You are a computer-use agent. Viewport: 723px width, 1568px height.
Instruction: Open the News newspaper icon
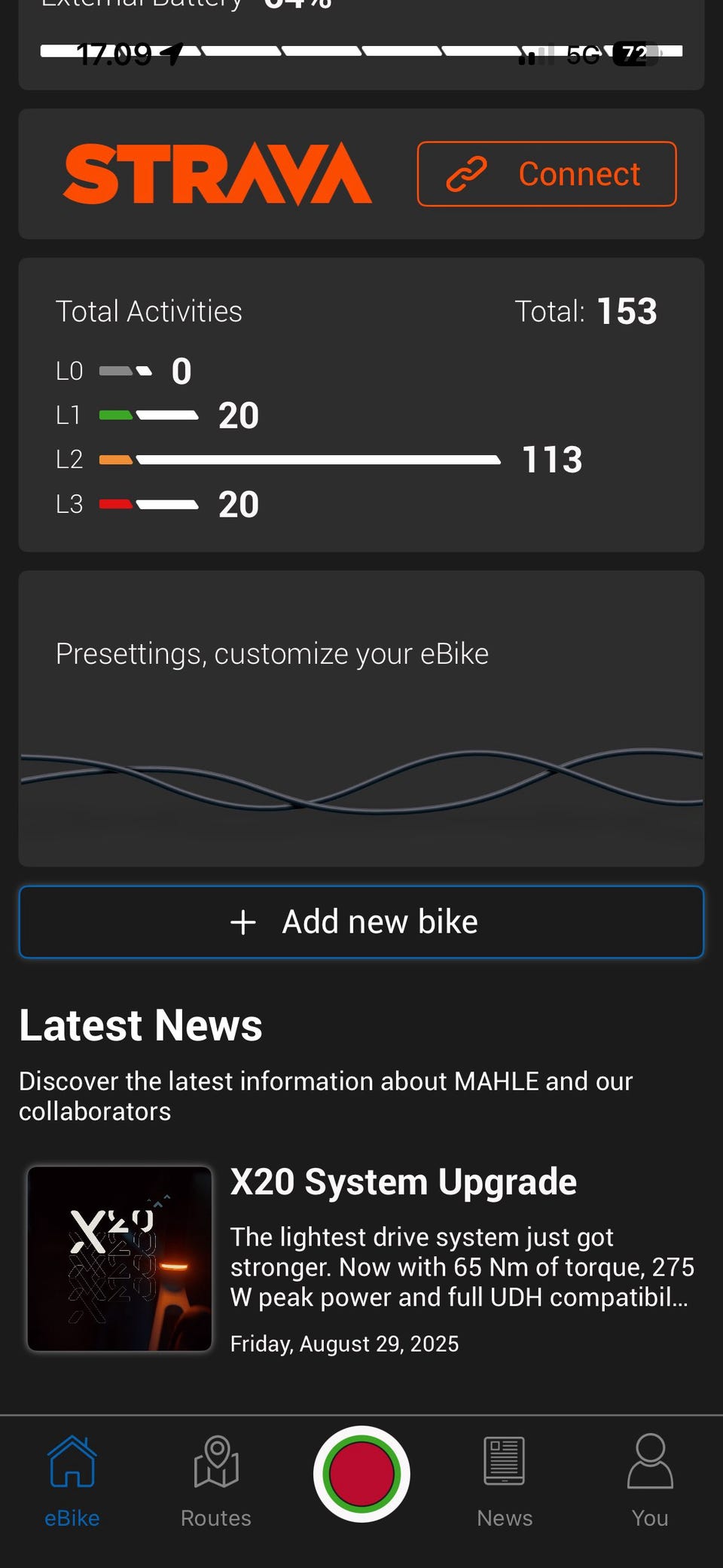[504, 1461]
